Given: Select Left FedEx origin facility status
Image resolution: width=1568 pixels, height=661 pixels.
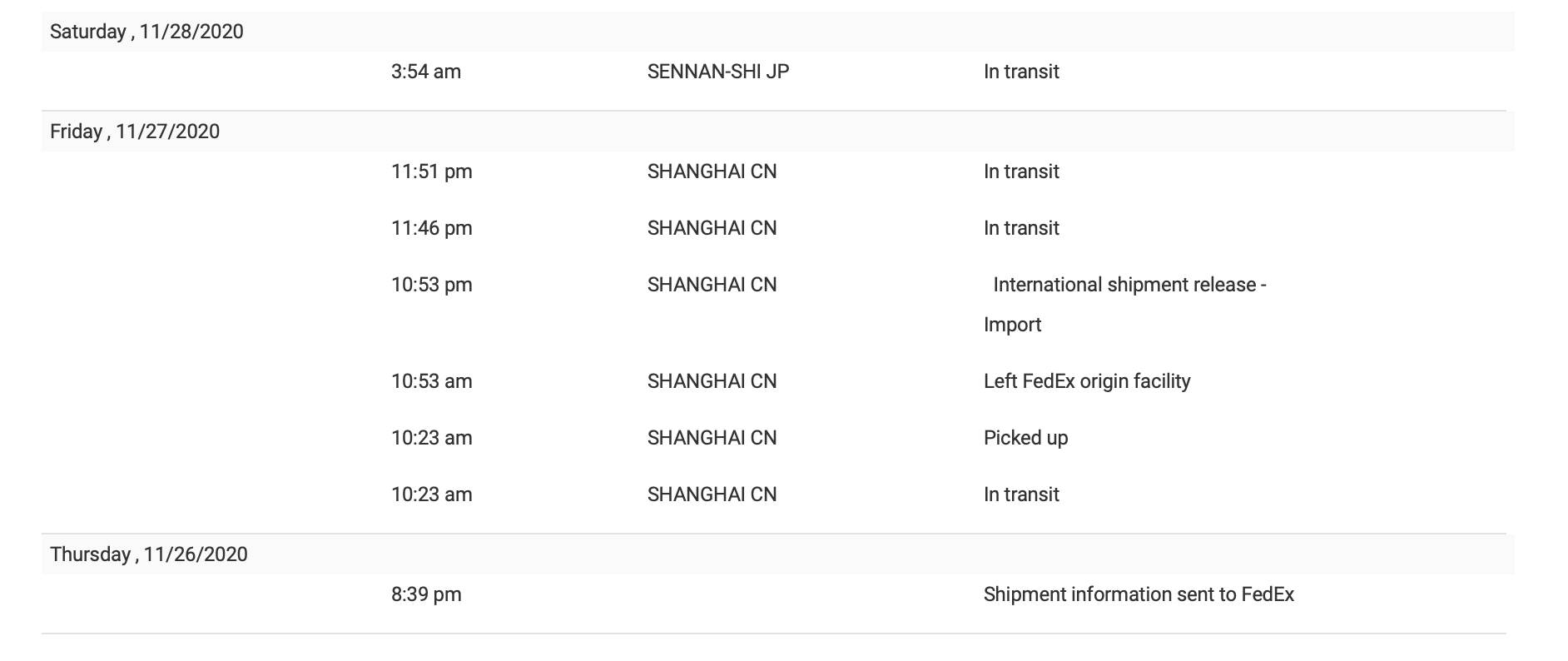Looking at the screenshot, I should point(1087,381).
